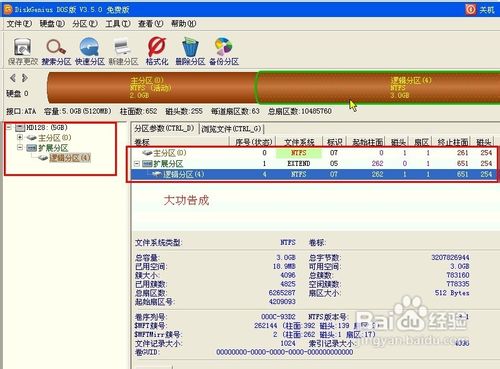Click the 逻辑分区(4) 3.0GB bar segment
The height and width of the screenshot is (369, 500).
tap(378, 88)
